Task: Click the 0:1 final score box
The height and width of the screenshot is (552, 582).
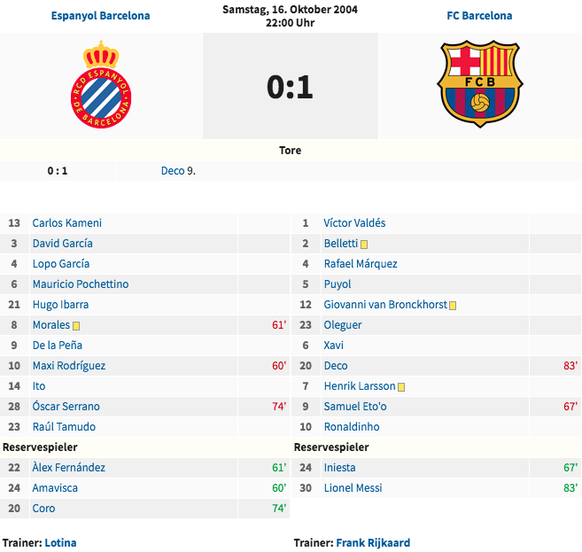Action: pyautogui.click(x=290, y=86)
